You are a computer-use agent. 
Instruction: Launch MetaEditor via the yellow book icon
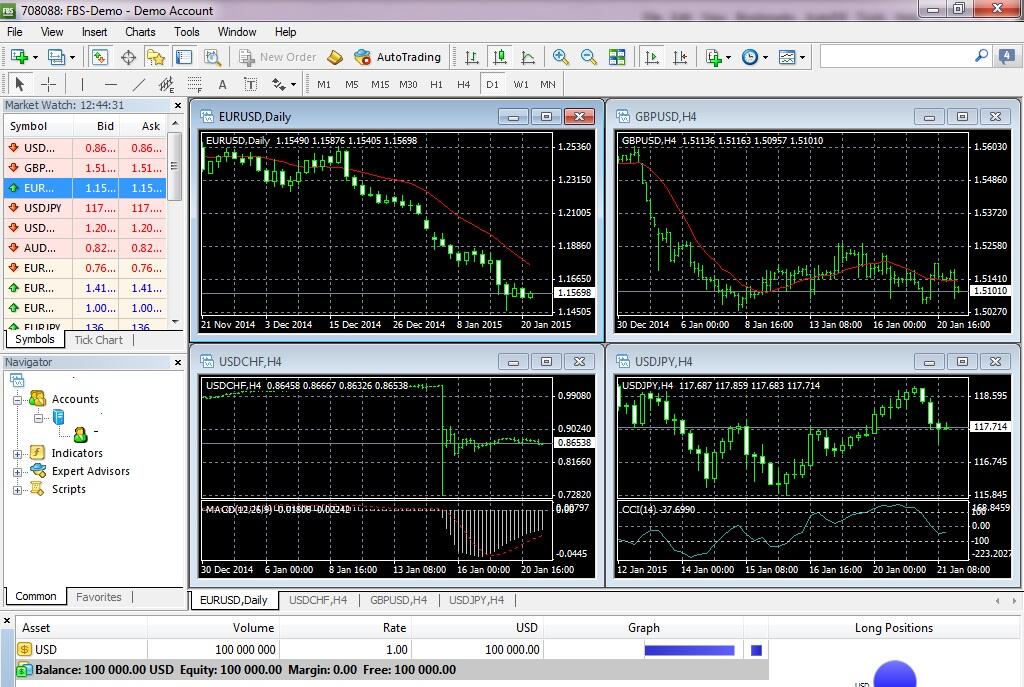click(x=334, y=57)
